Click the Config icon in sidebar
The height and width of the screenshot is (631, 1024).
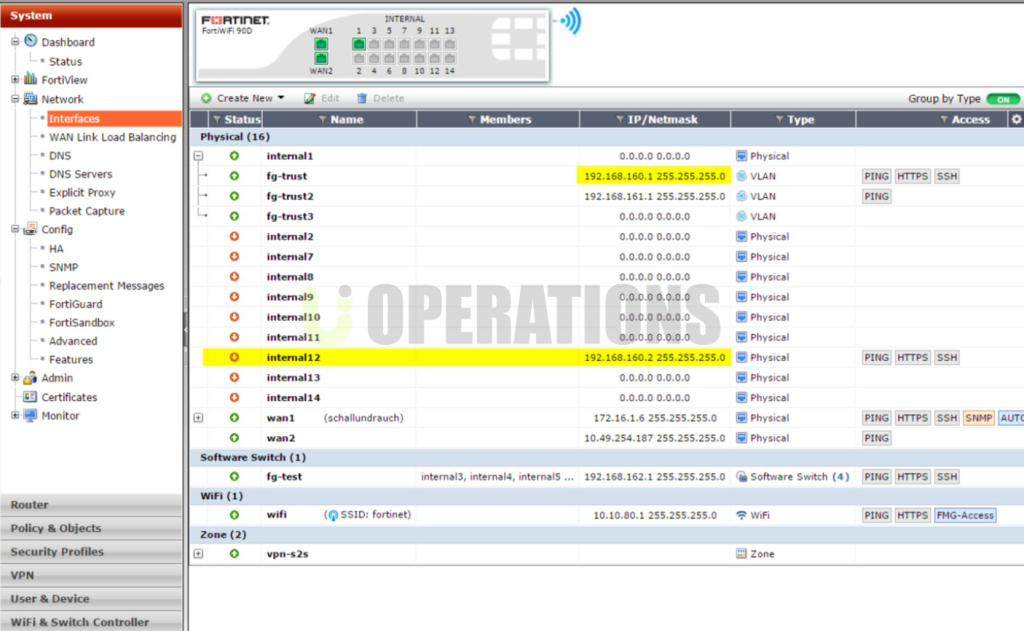click(30, 229)
